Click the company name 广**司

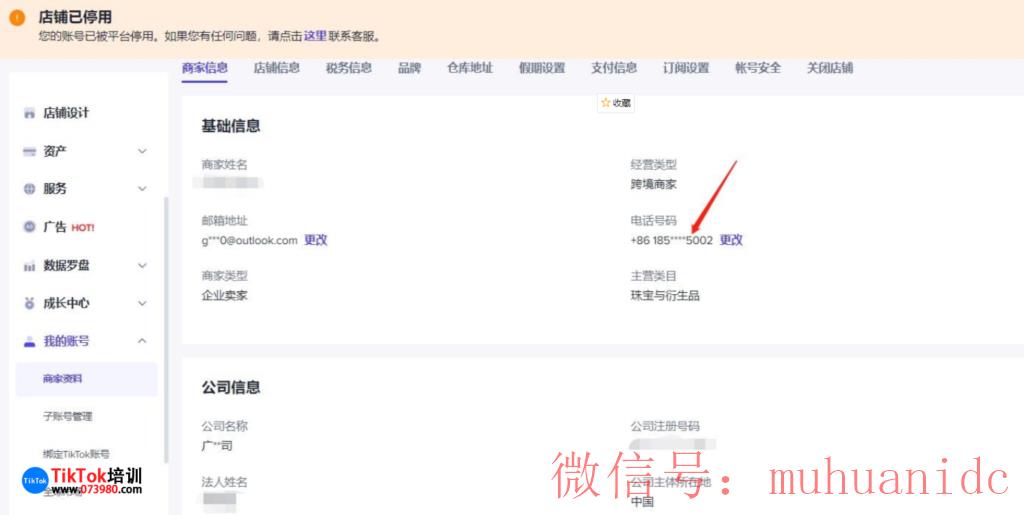(217, 446)
